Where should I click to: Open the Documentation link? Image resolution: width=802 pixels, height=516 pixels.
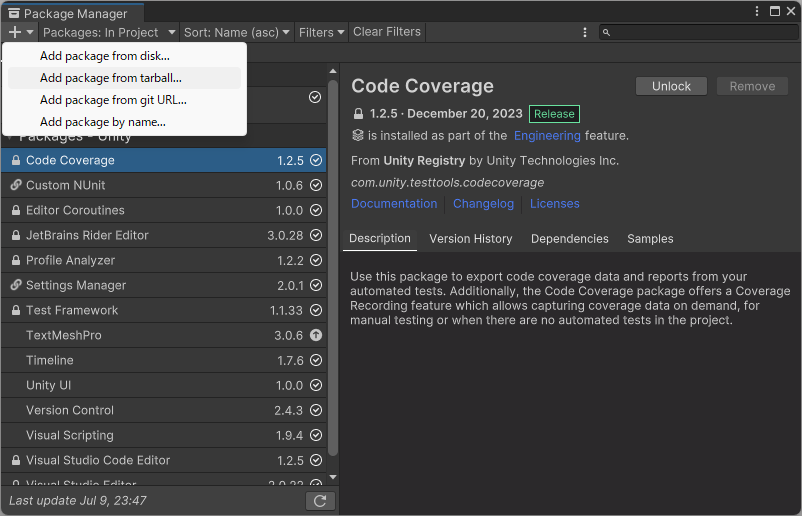tap(394, 204)
